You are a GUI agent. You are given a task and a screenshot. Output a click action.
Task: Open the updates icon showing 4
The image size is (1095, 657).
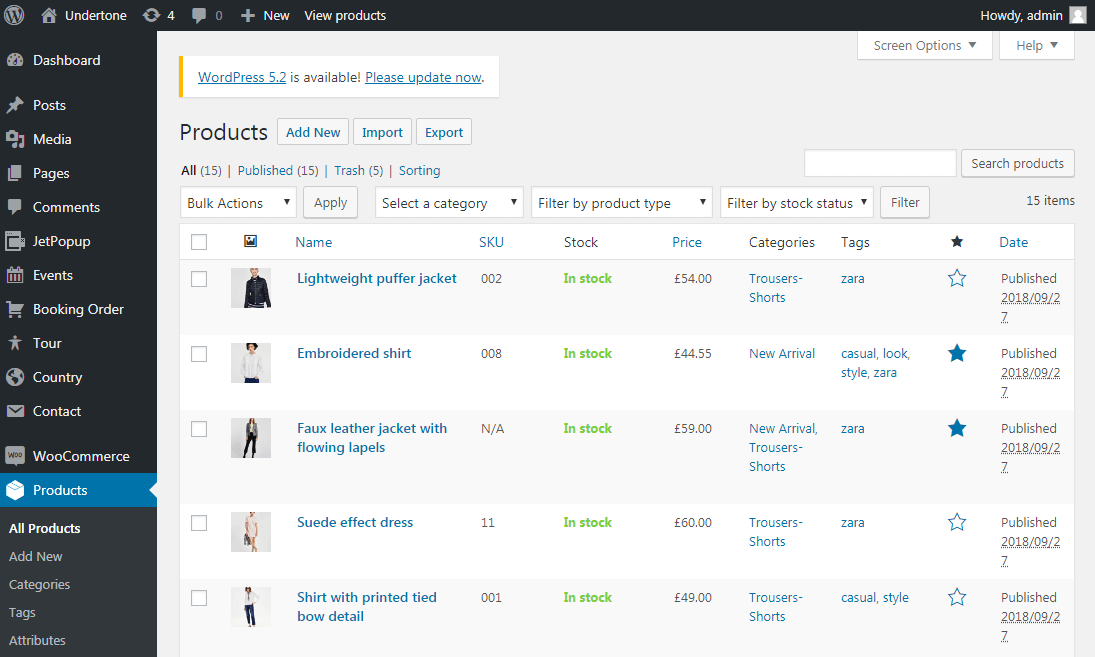[x=151, y=15]
